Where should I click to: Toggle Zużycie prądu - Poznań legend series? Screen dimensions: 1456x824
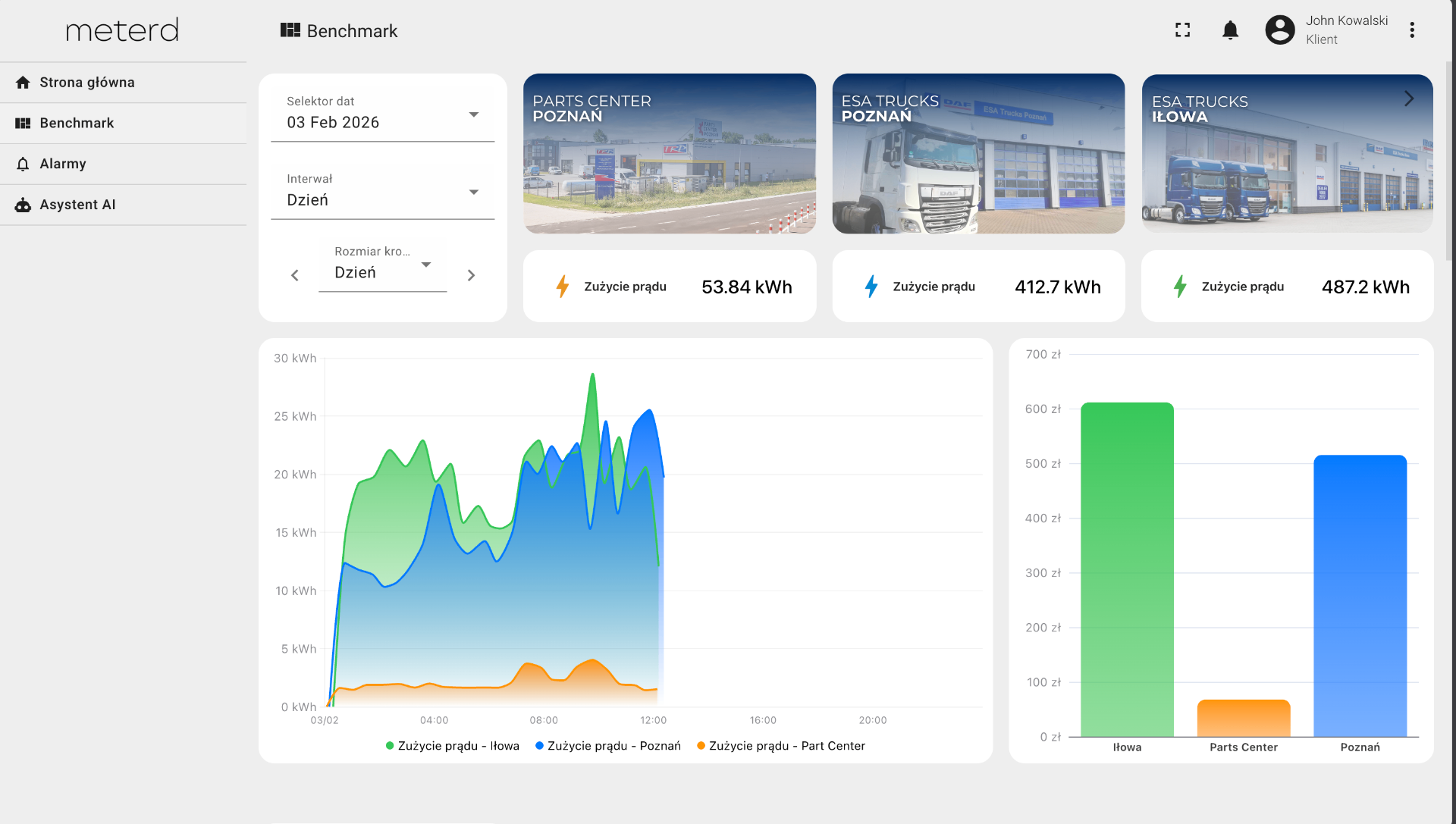[608, 746]
